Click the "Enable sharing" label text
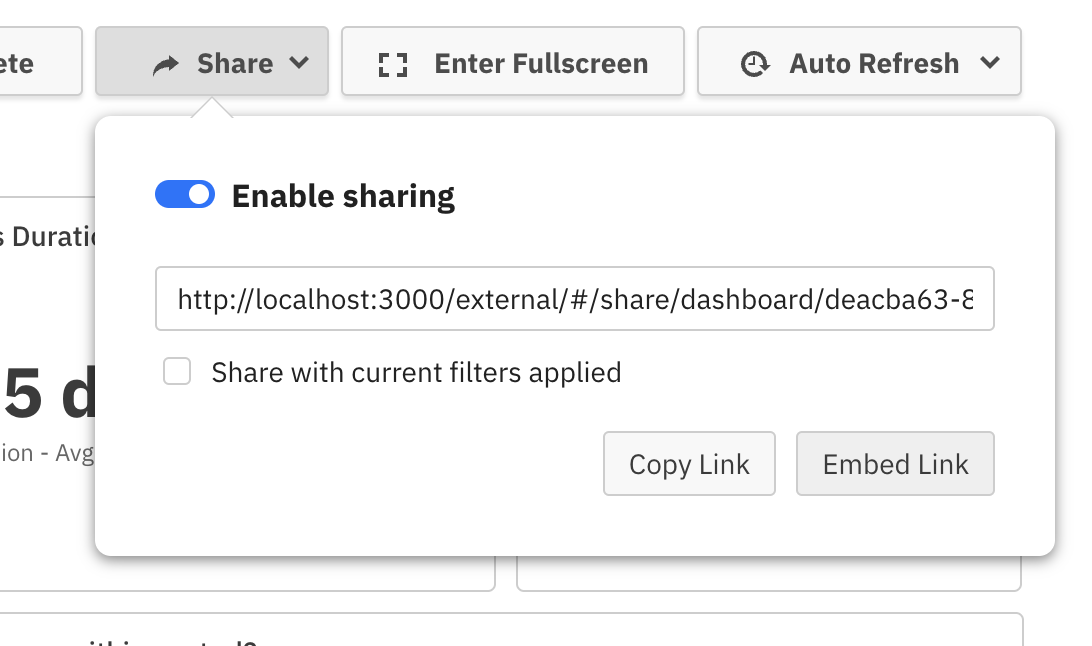The width and height of the screenshot is (1092, 646). pos(343,196)
